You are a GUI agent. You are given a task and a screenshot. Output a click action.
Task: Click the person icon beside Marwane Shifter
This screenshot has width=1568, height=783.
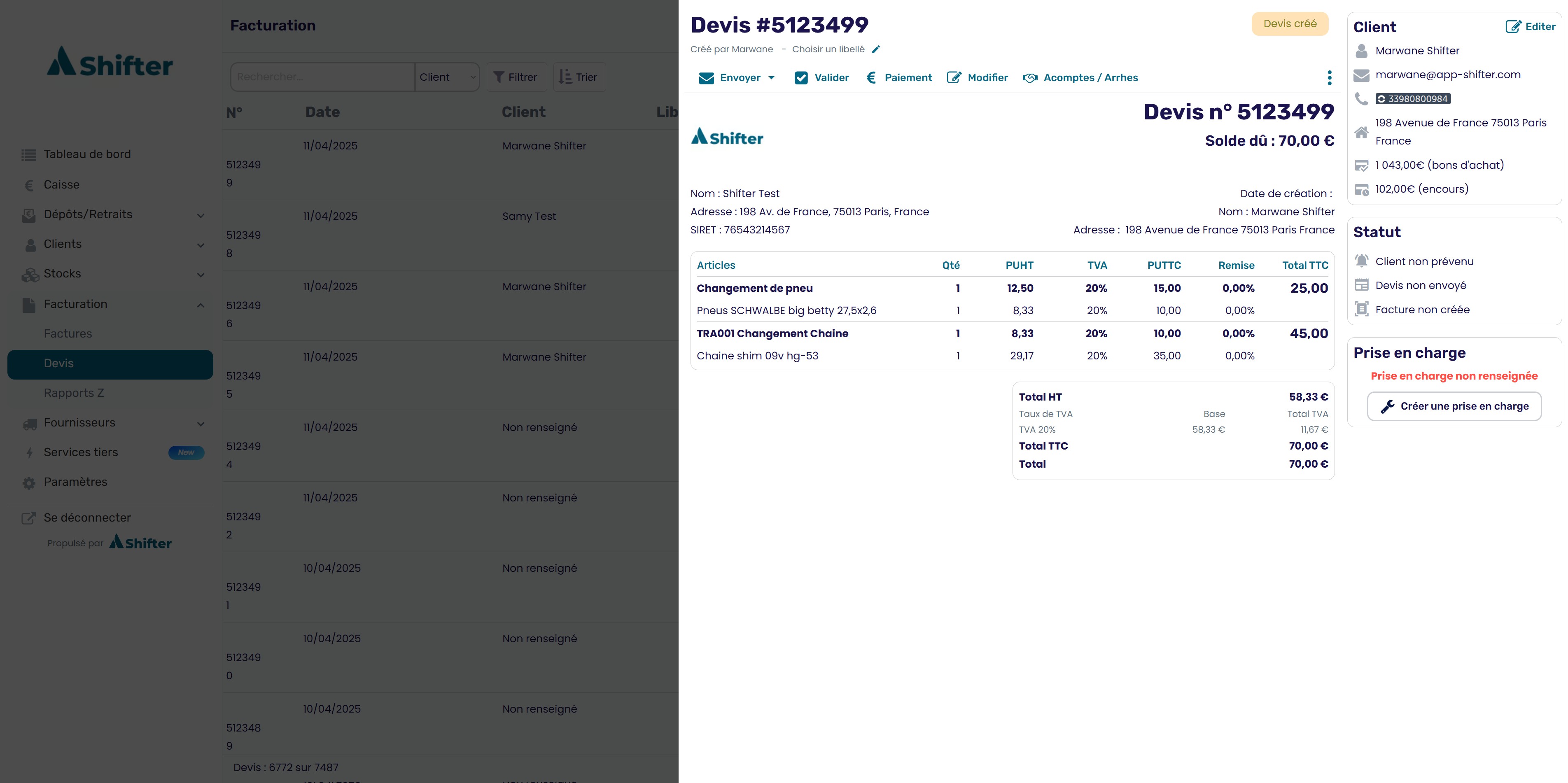point(1362,51)
